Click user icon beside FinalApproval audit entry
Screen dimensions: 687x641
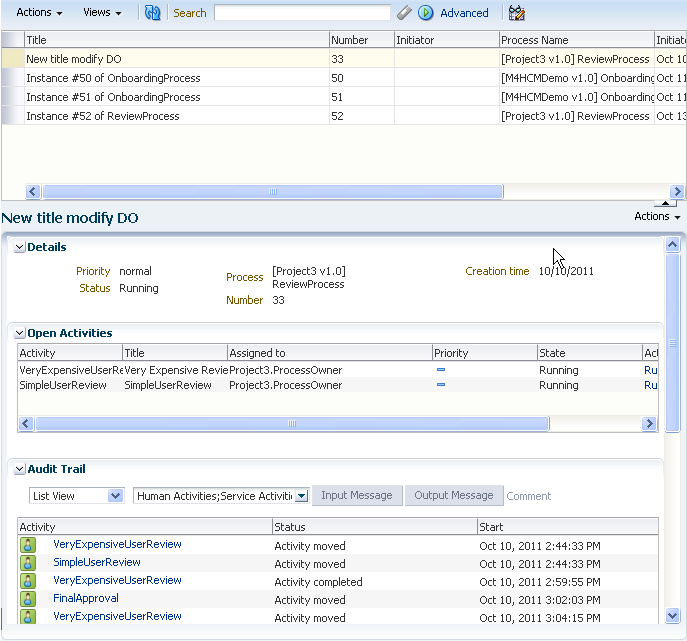28,599
